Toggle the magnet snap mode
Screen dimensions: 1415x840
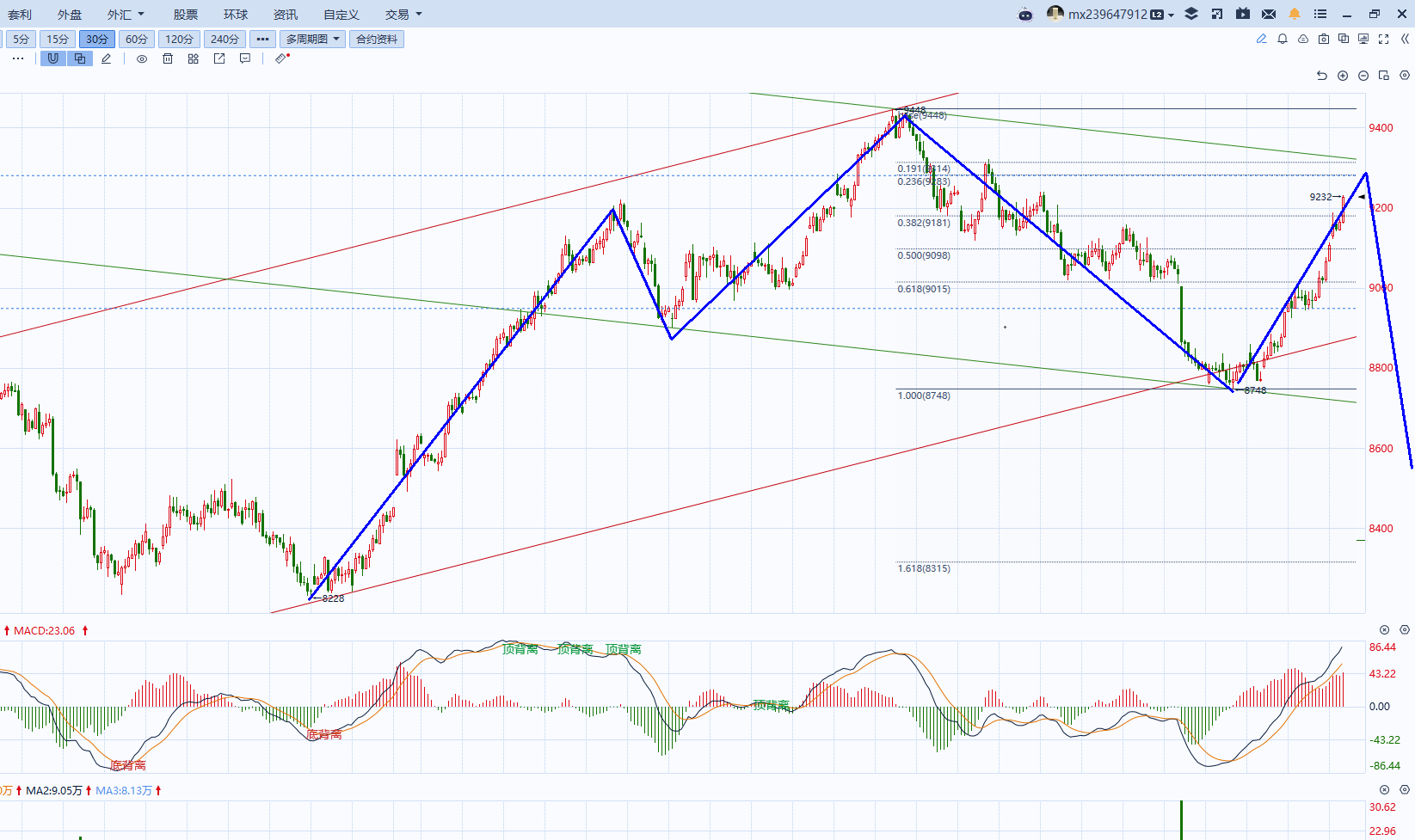pos(53,58)
